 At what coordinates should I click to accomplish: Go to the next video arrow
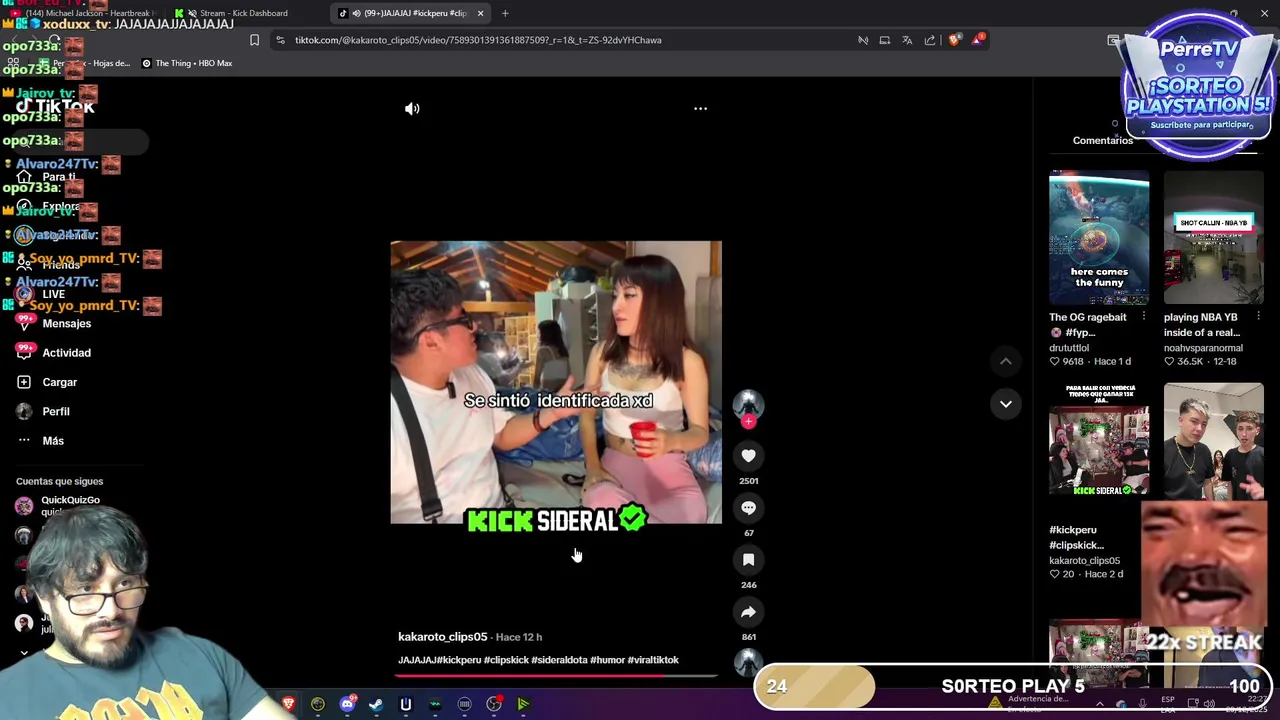pyautogui.click(x=1006, y=404)
